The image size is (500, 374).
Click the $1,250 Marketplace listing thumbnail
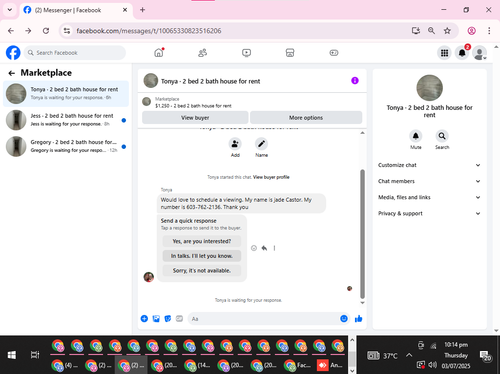point(146,102)
